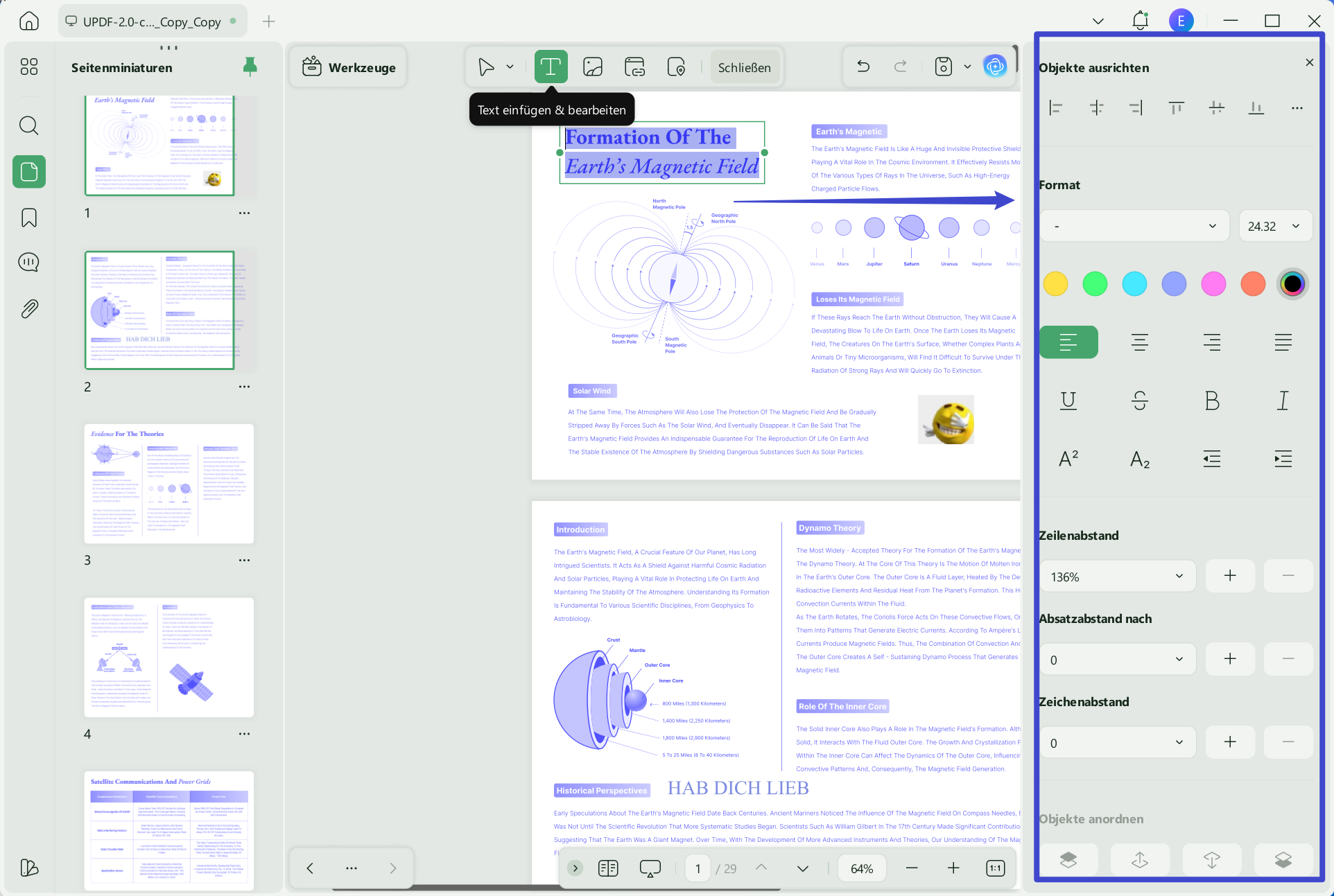The width and height of the screenshot is (1334, 896).
Task: Open the search in the left sidebar
Action: pyautogui.click(x=28, y=125)
